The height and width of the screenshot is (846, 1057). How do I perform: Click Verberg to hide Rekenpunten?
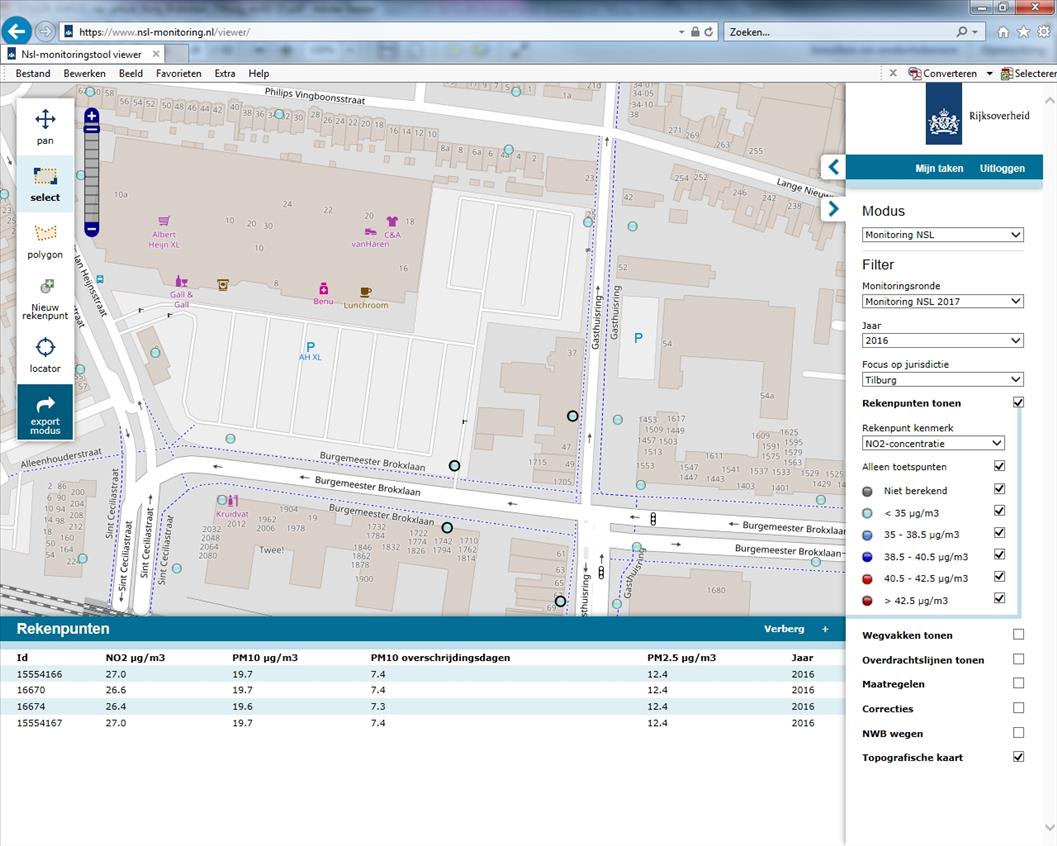click(784, 629)
